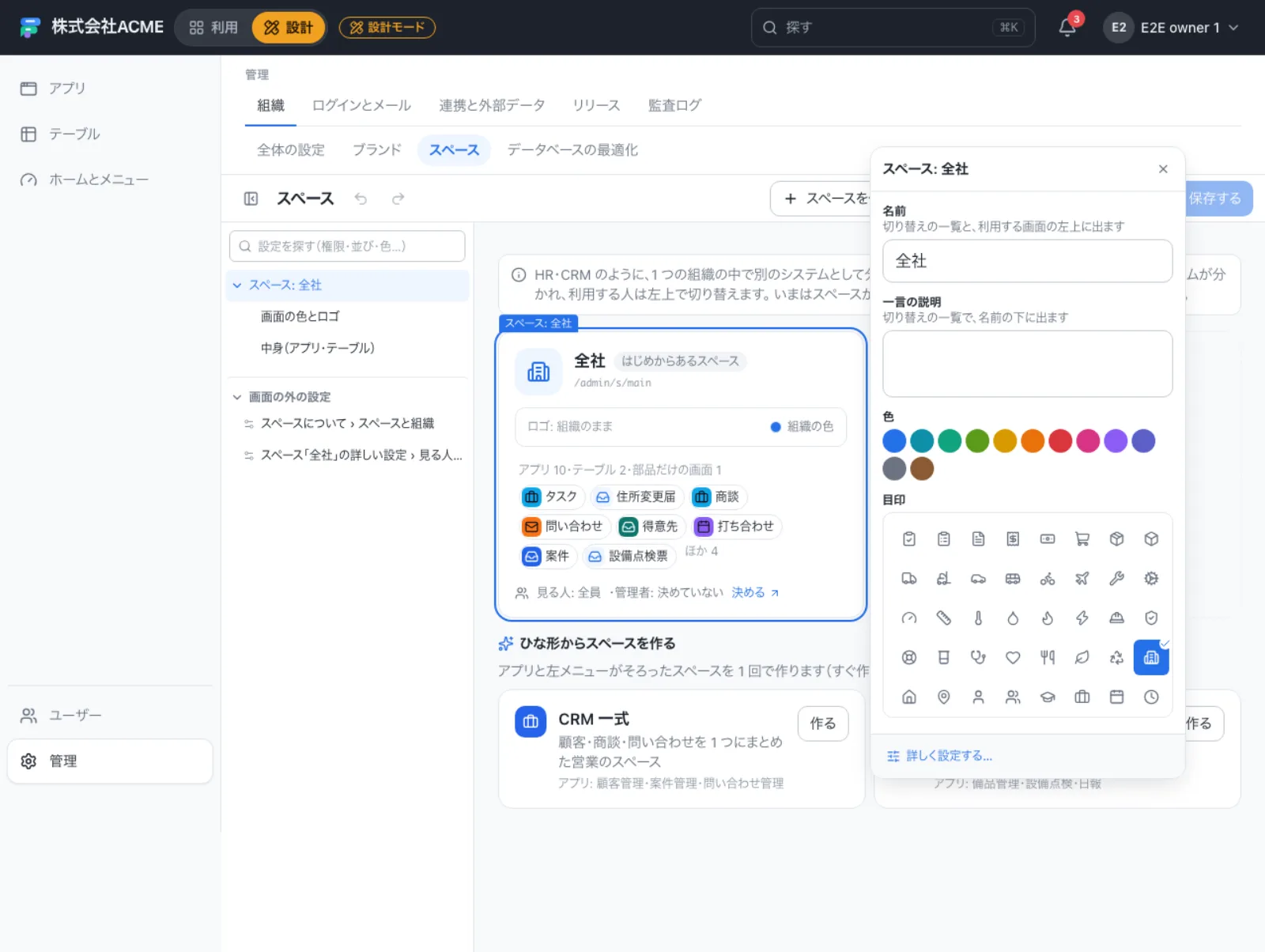The height and width of the screenshot is (952, 1265).
Task: Close the スペース: 全社 popup panel
Action: [1163, 169]
